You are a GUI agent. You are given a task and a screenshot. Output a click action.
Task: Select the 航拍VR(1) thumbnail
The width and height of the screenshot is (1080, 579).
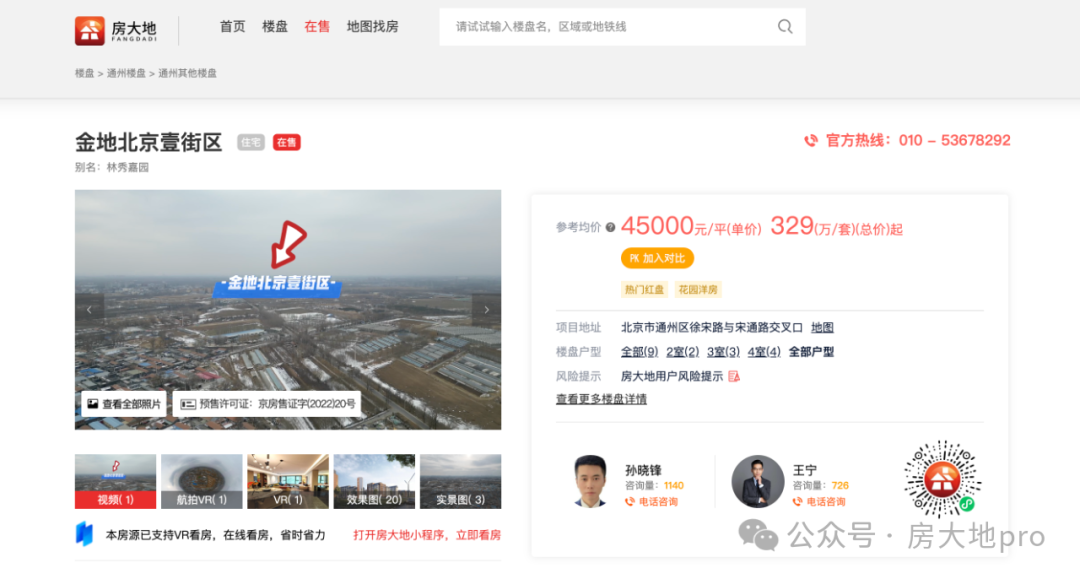coord(202,481)
